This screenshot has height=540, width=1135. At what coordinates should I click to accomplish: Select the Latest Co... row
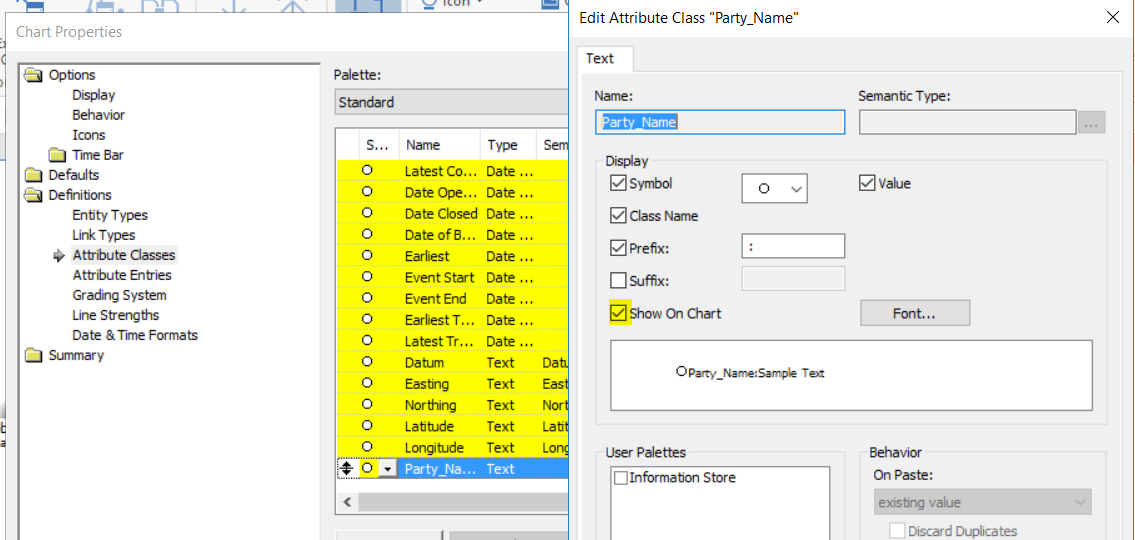(x=452, y=172)
